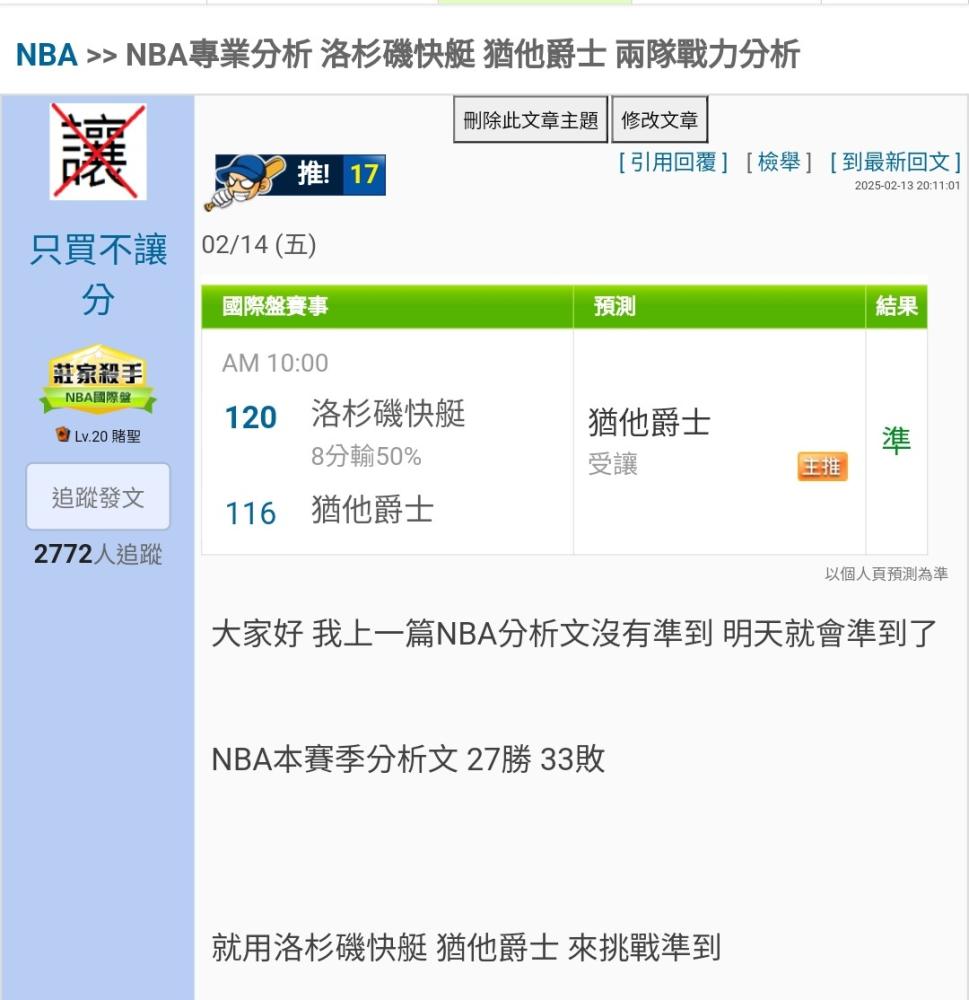This screenshot has width=969, height=1000.
Task: Click the green 準 result mark
Action: [x=896, y=441]
